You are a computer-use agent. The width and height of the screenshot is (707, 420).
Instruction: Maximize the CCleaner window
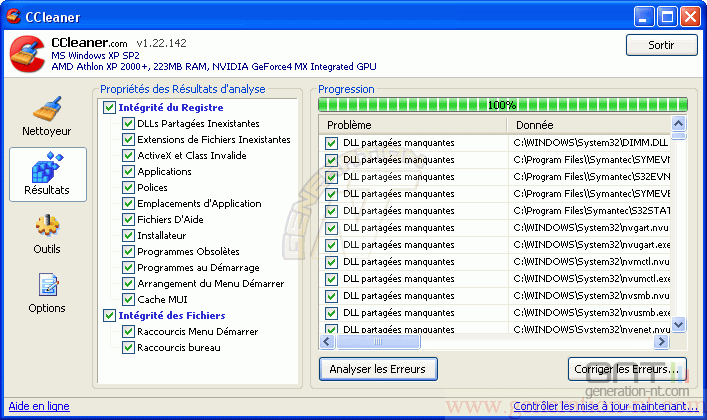click(667, 17)
